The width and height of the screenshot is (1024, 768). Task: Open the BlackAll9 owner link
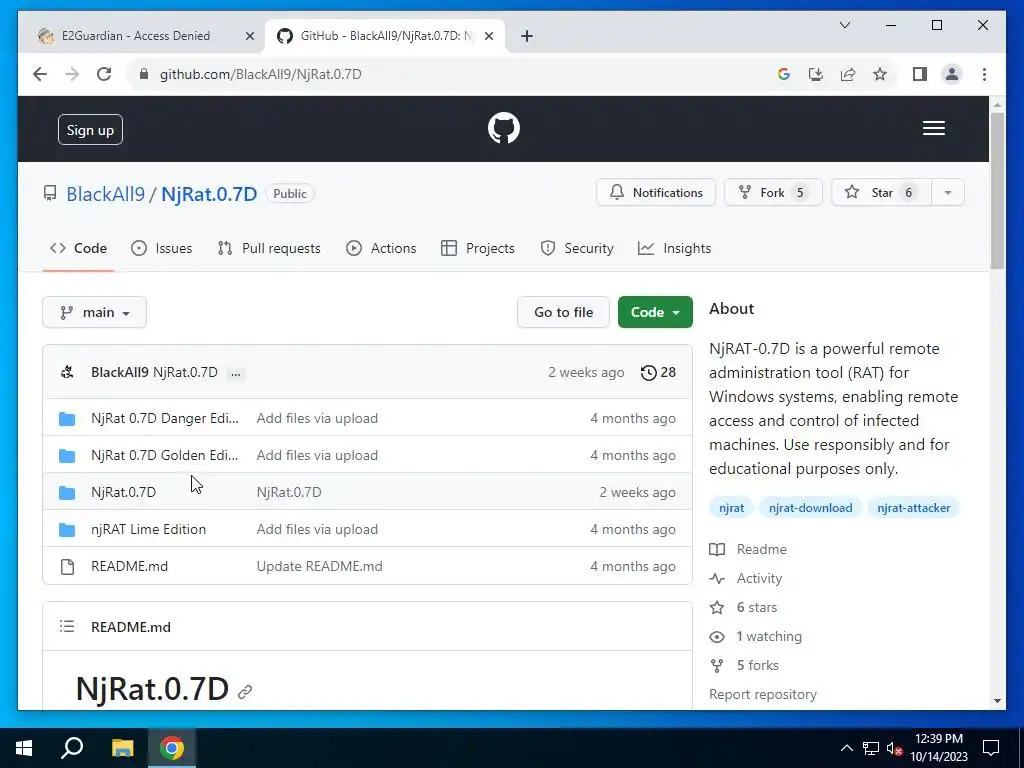[x=105, y=195]
